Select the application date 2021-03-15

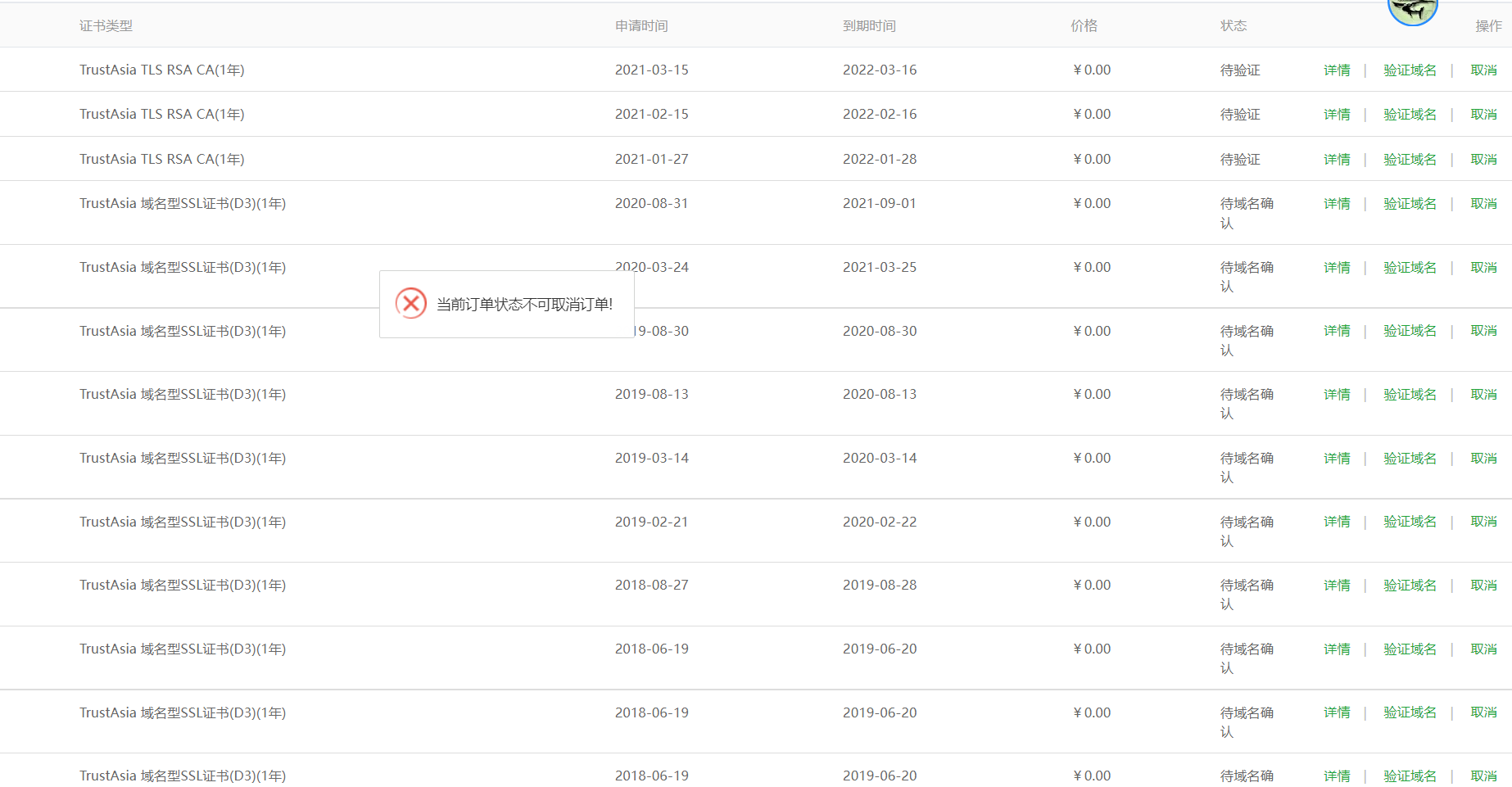tap(652, 70)
